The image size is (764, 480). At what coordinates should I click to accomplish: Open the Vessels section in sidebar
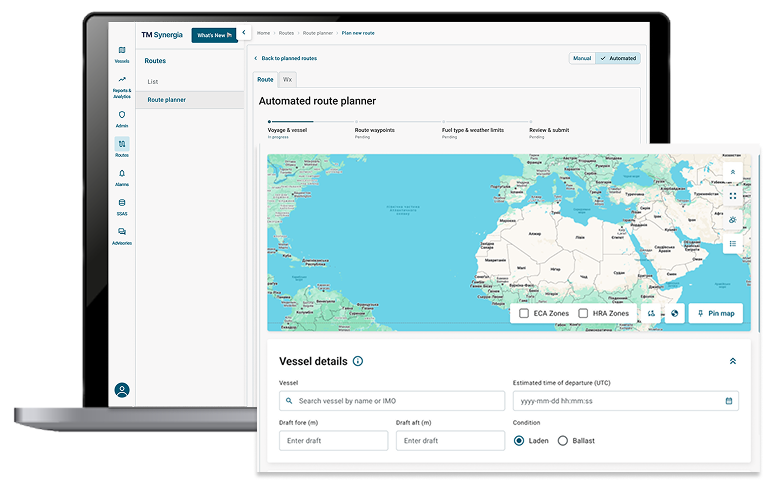pyautogui.click(x=121, y=51)
